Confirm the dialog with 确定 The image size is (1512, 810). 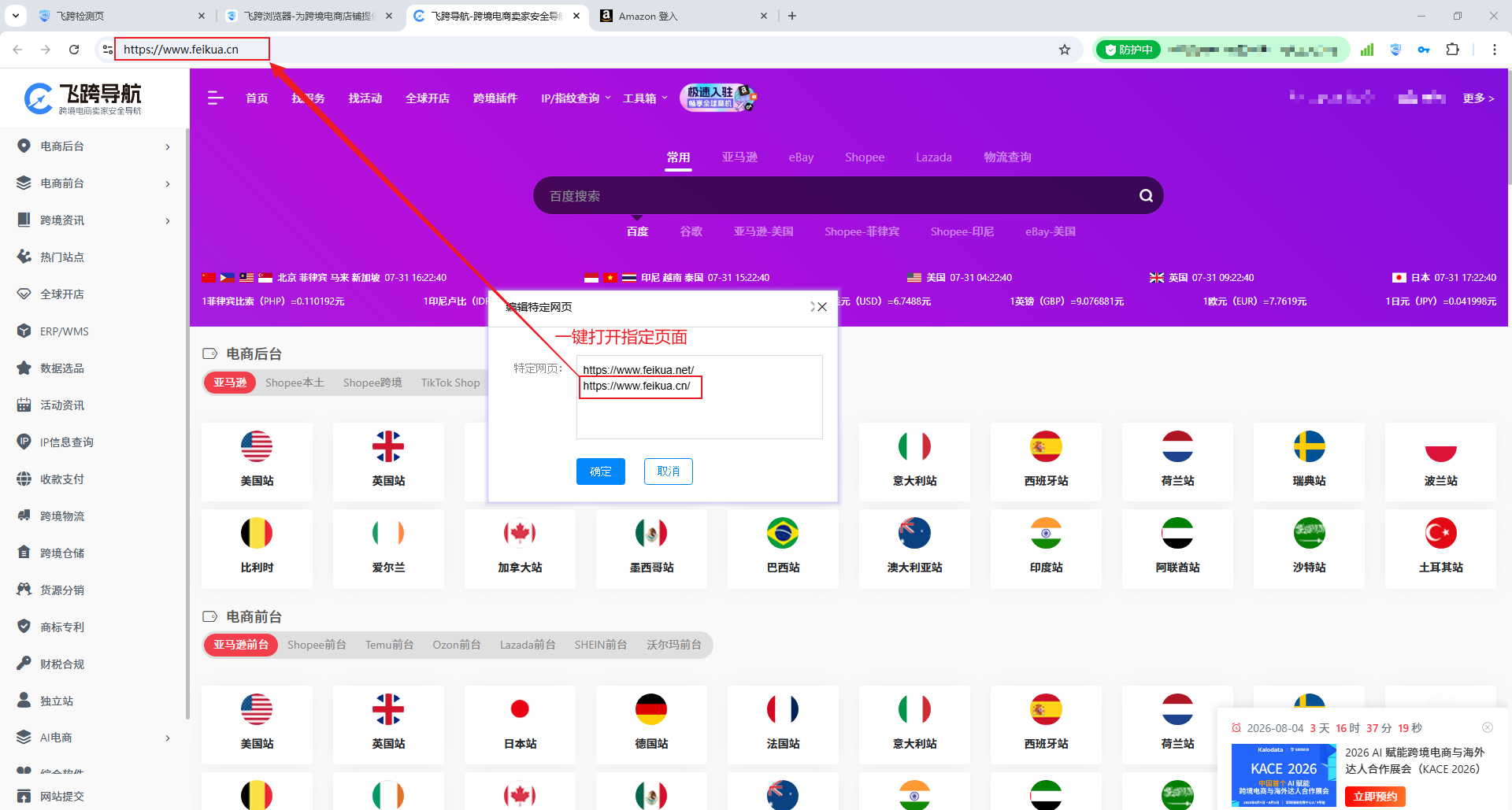pyautogui.click(x=601, y=472)
